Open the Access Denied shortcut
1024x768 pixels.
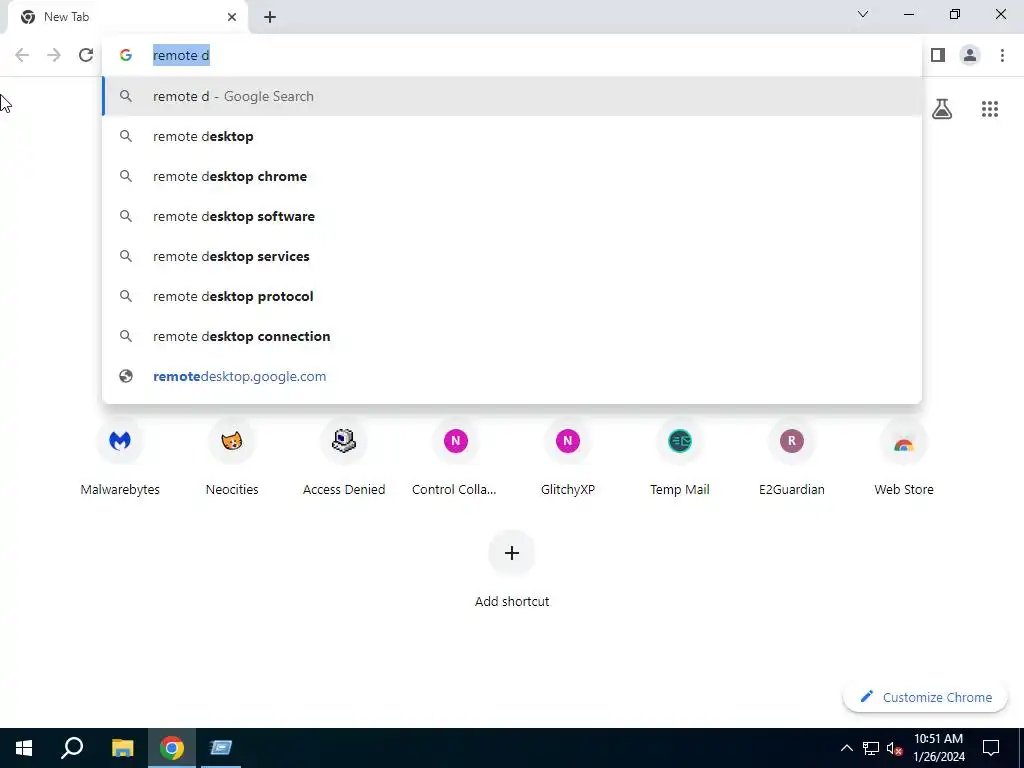pyautogui.click(x=344, y=457)
